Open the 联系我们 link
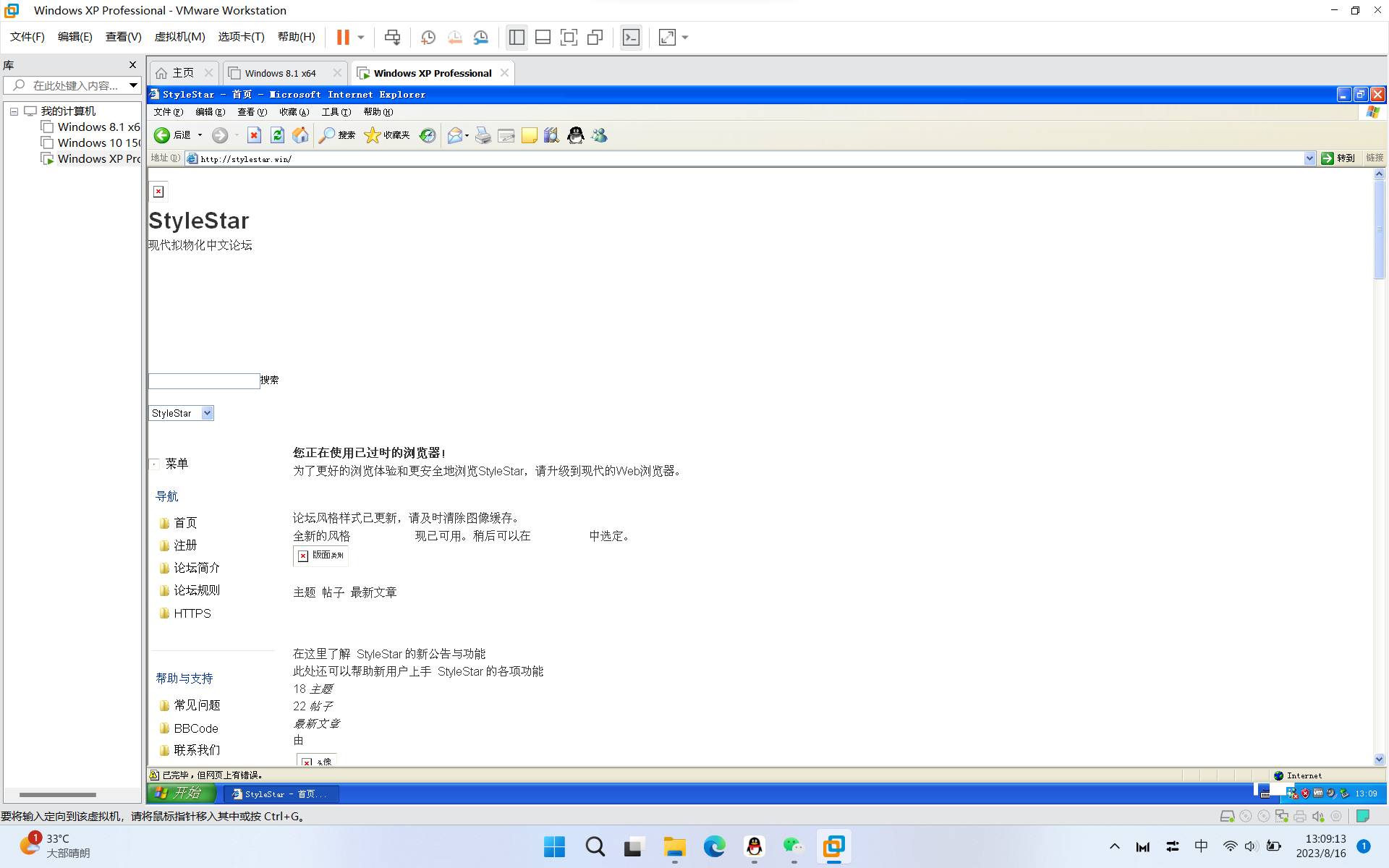The height and width of the screenshot is (868, 1389). [197, 750]
